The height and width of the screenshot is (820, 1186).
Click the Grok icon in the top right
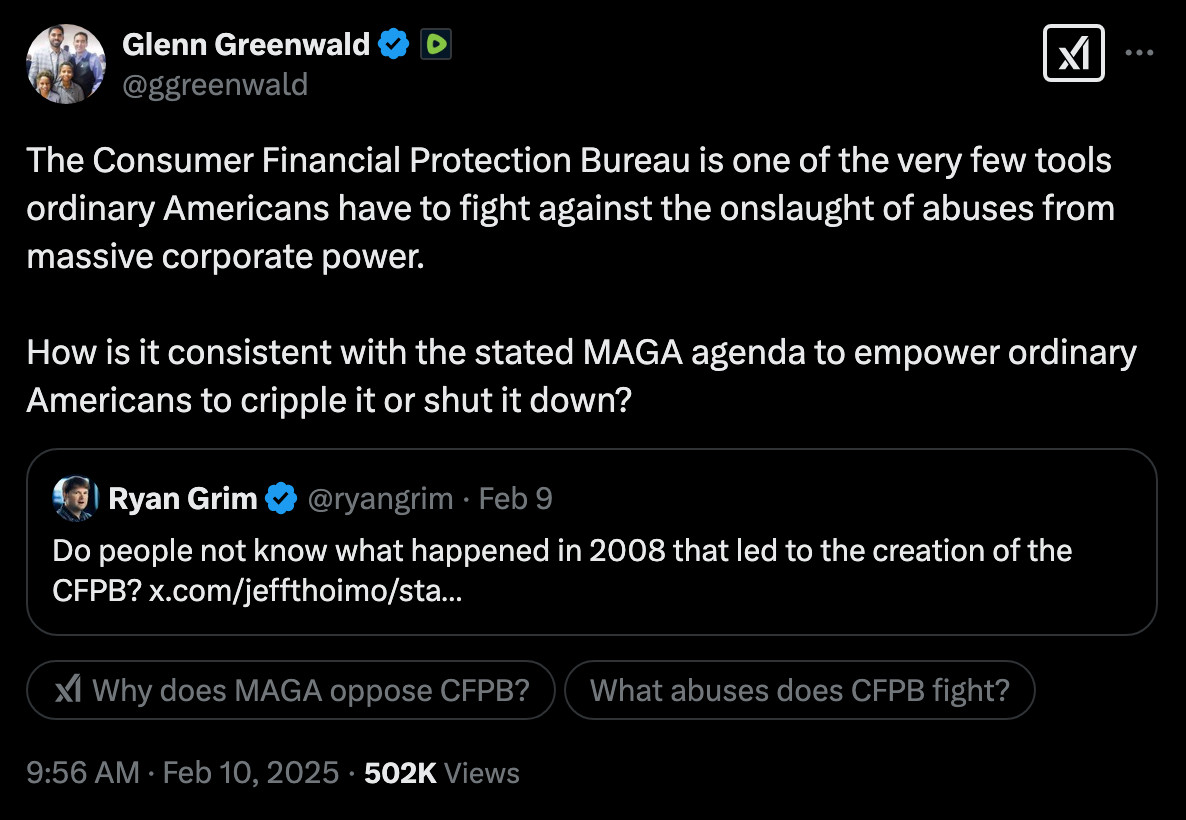[1073, 53]
